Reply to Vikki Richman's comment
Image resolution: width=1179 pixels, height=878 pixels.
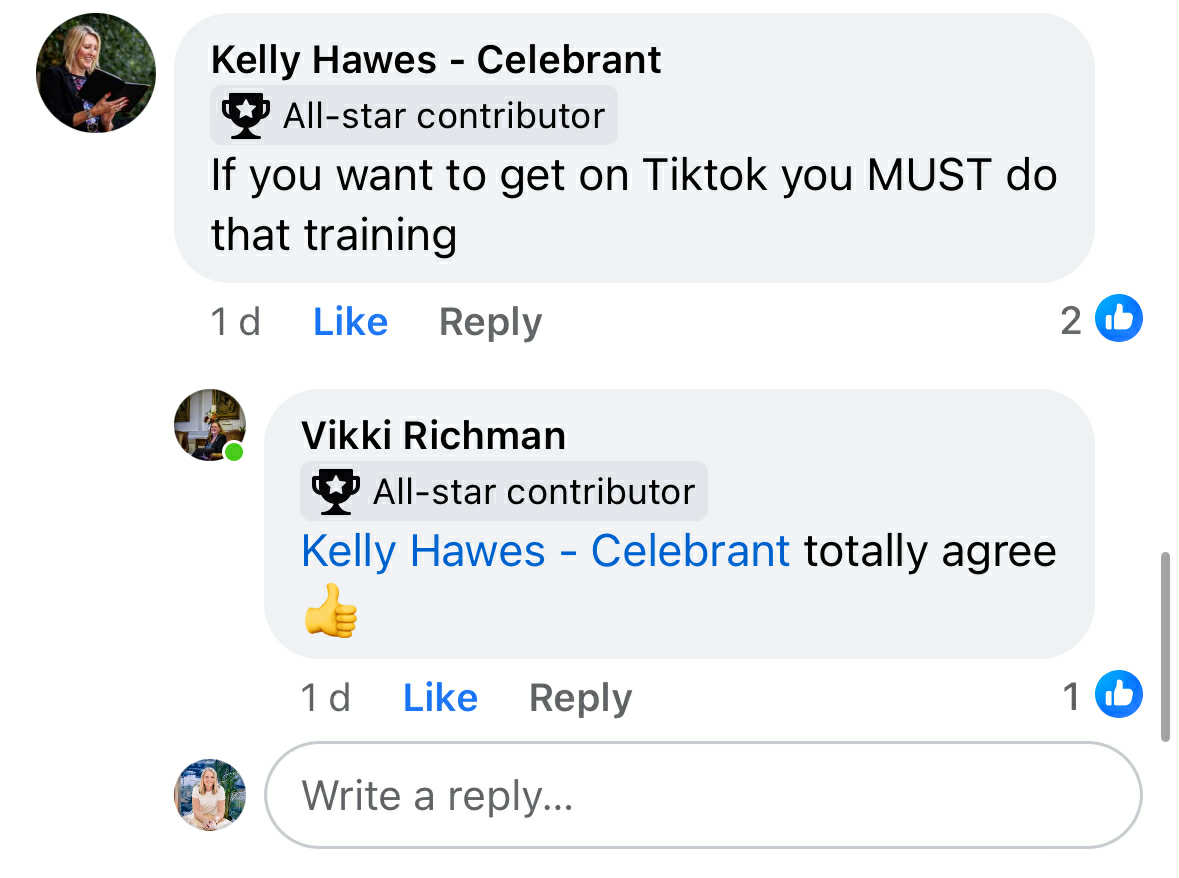(x=580, y=698)
